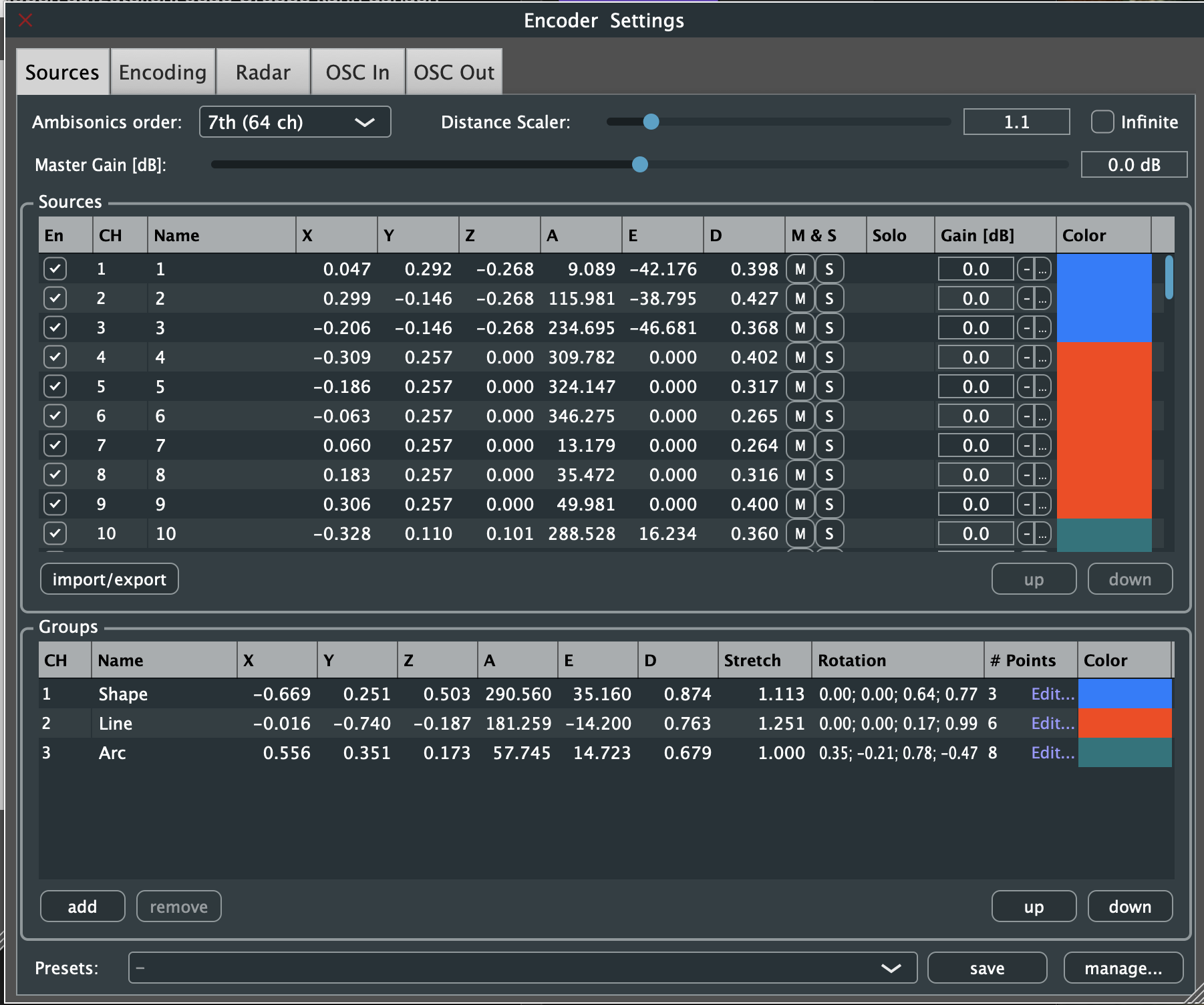Open the '...' gain options for source 3
This screenshot has width=1204, height=1005.
point(1042,327)
